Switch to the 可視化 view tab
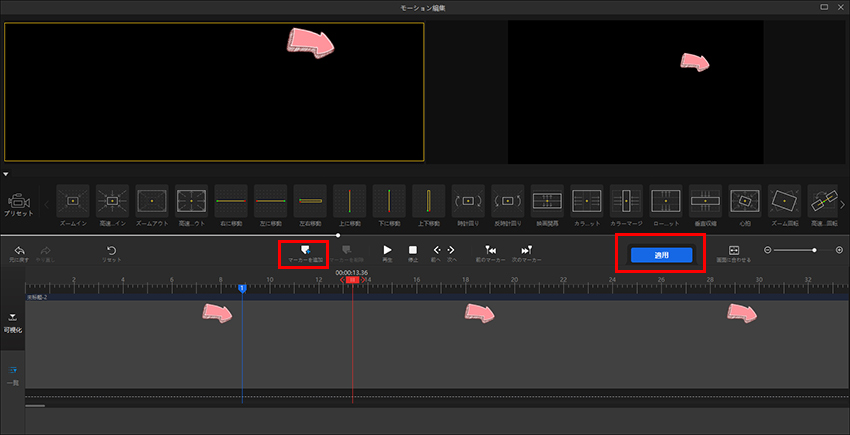 (12, 321)
